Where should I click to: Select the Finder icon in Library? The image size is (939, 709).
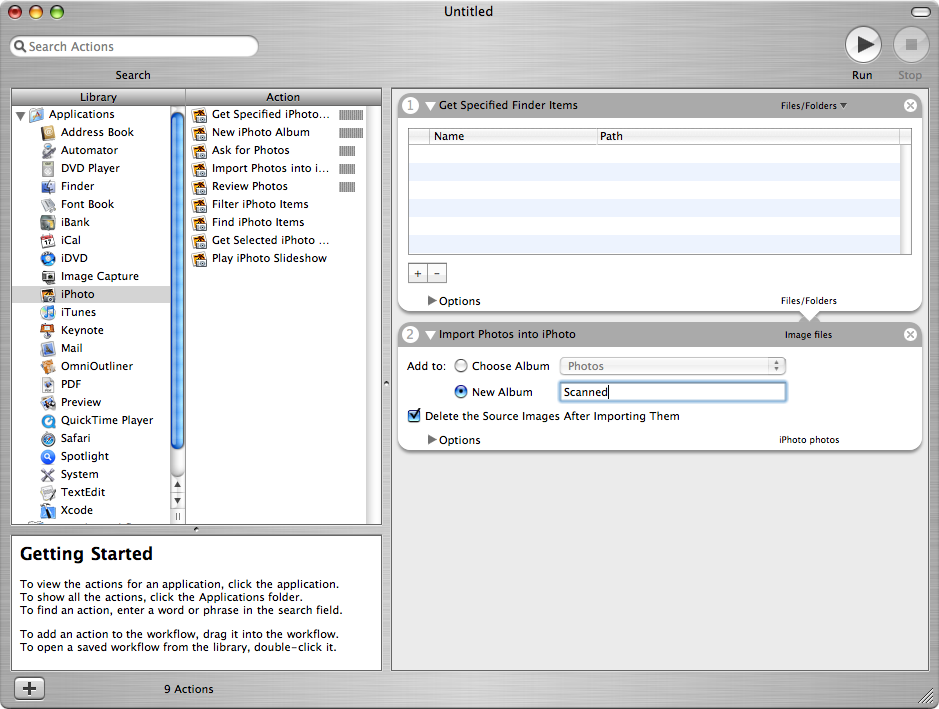[48, 186]
